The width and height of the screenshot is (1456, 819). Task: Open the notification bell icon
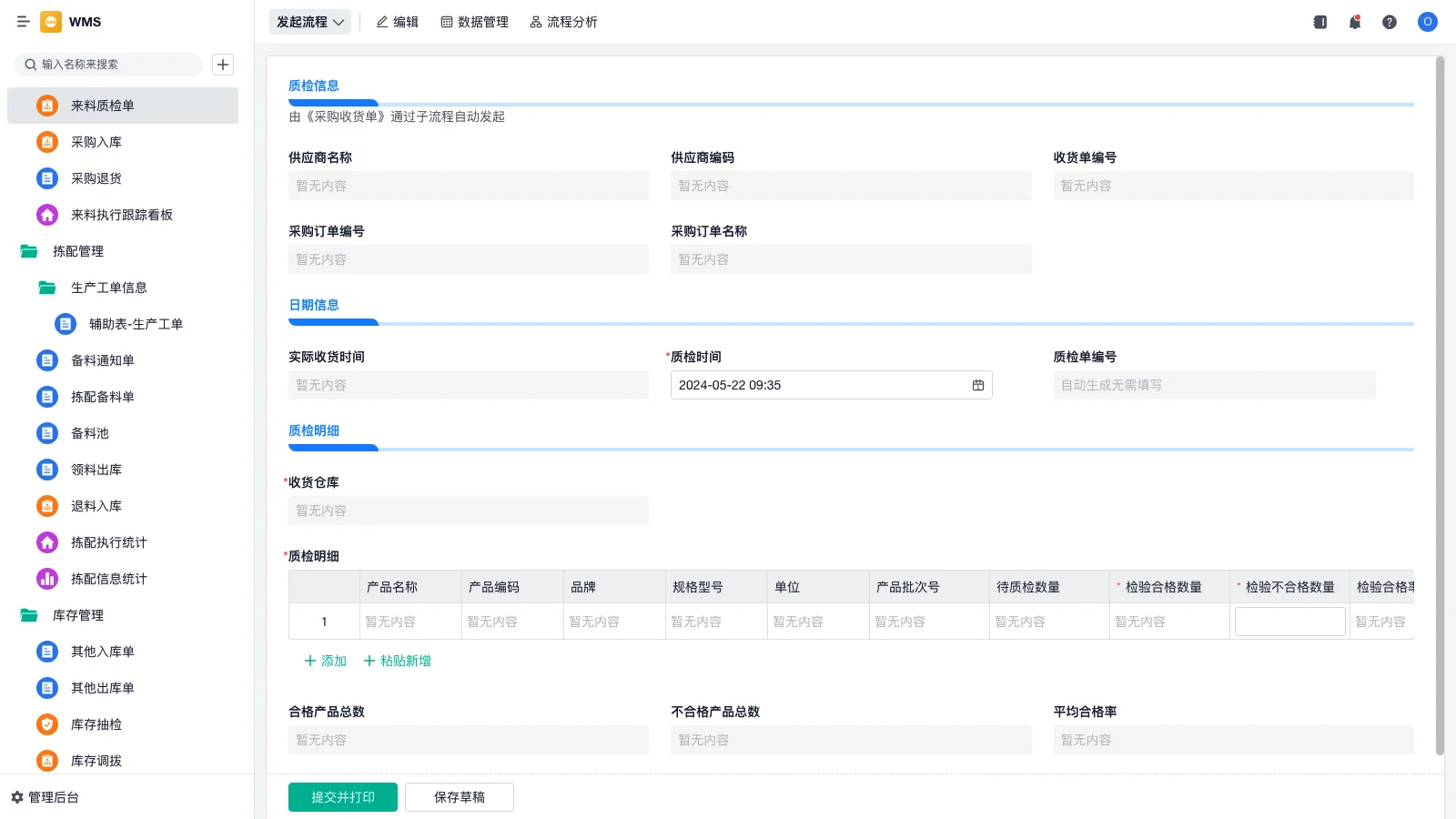(1355, 22)
